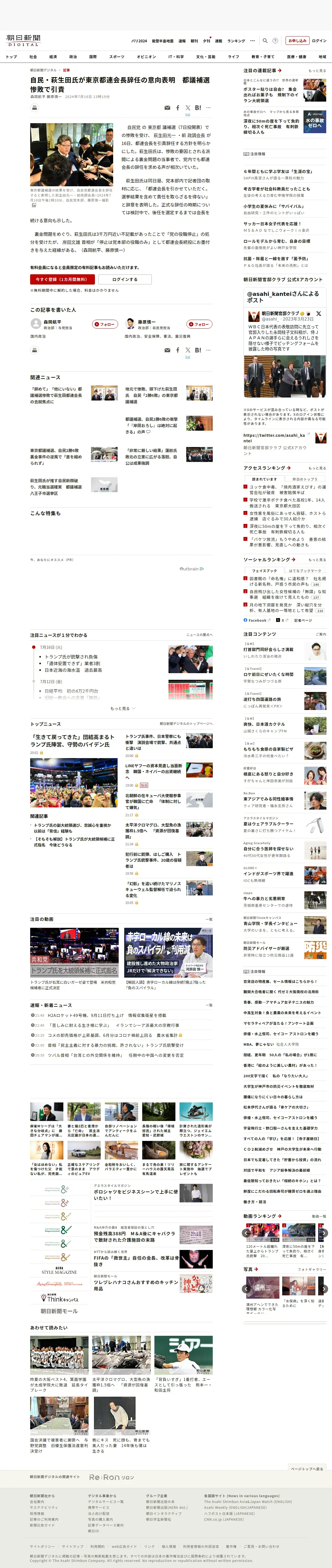This screenshot has height=1568, width=332.
Task: Share on Facebook via icon below author section
Action: [x=178, y=350]
